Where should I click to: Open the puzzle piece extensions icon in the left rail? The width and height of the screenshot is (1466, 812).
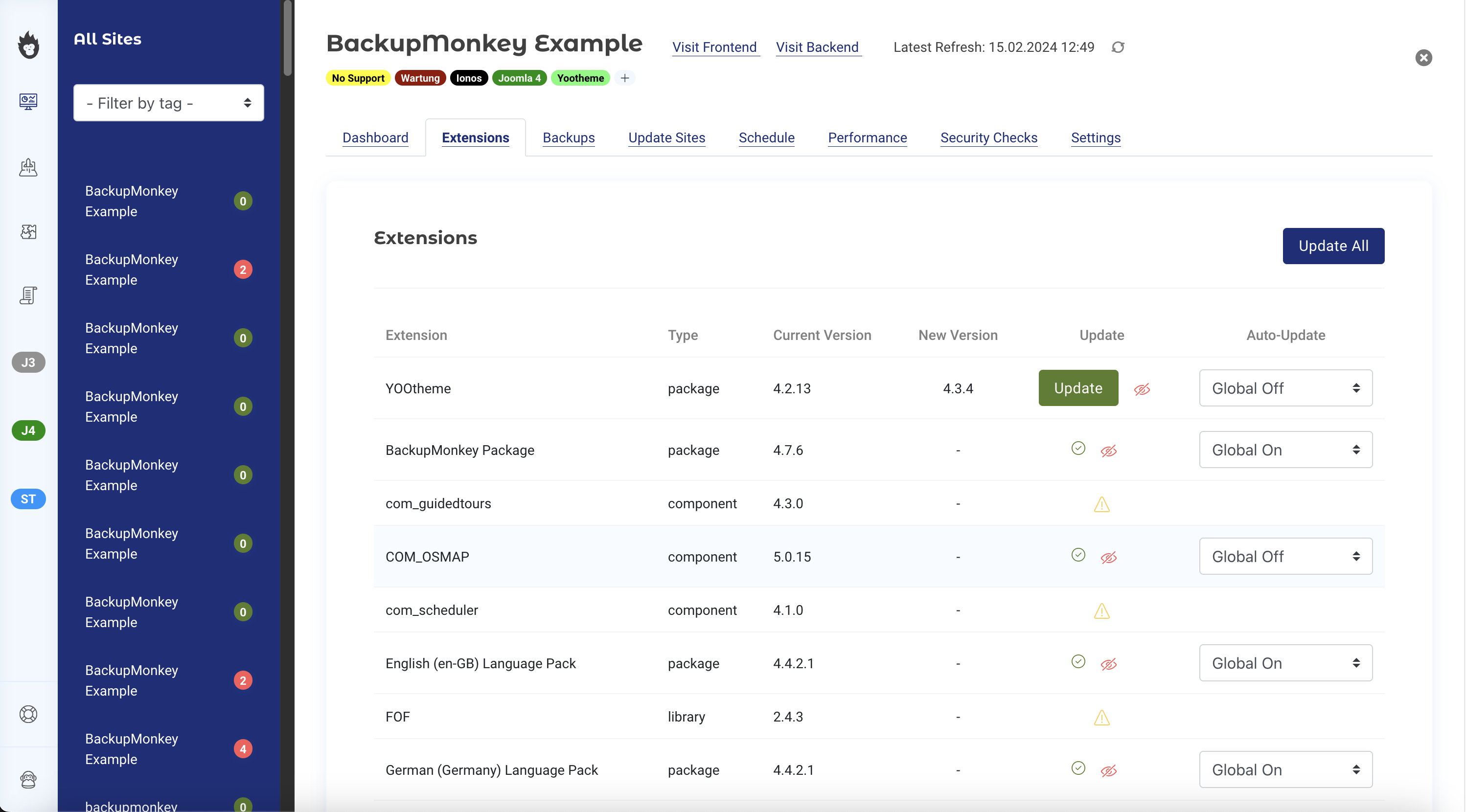[x=28, y=231]
